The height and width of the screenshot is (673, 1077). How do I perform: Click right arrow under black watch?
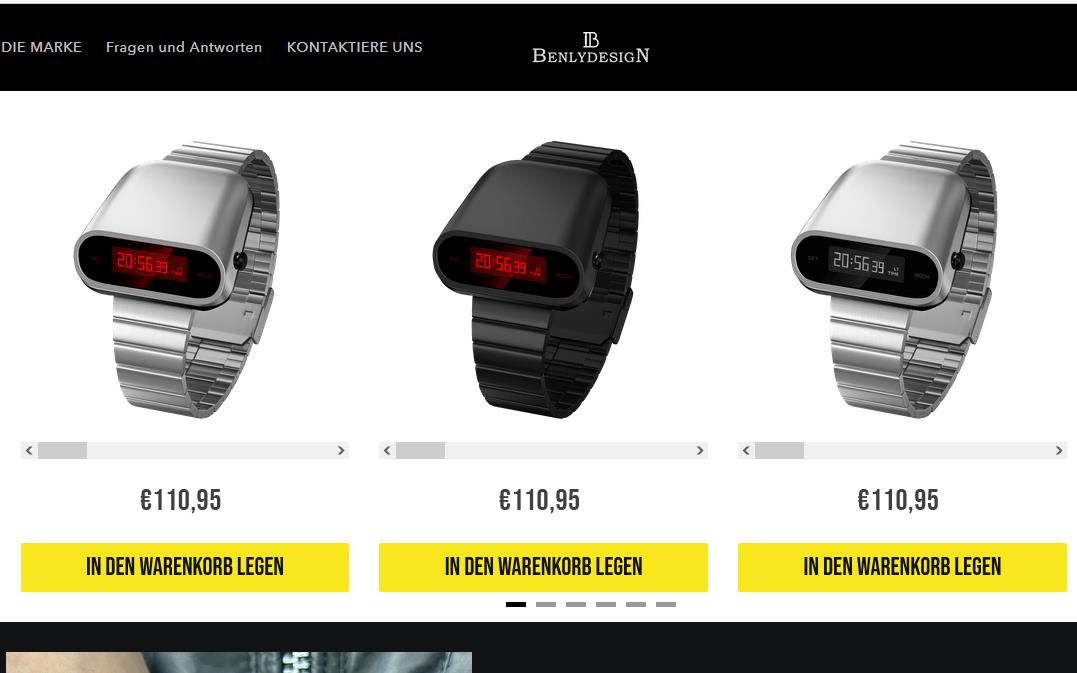(x=700, y=450)
